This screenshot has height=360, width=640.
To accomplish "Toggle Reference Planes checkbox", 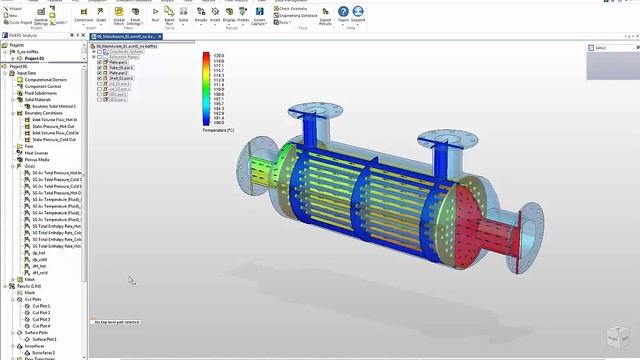I will pyautogui.click(x=100, y=57).
